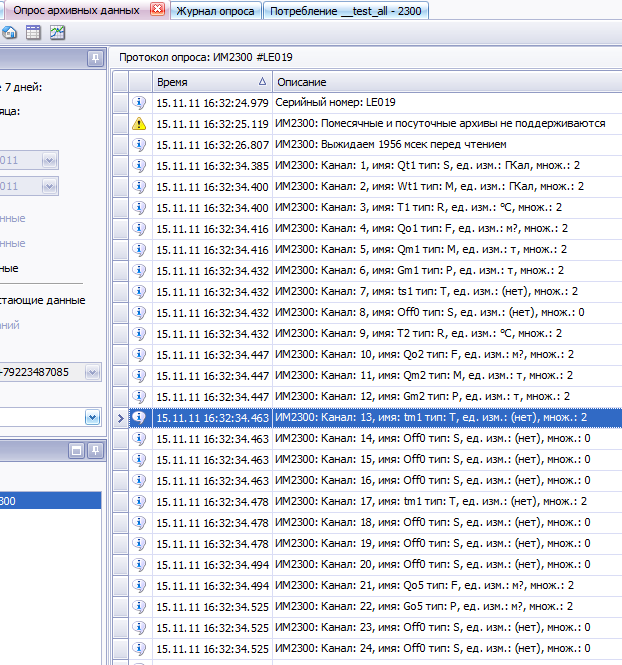Select Канал: 2, имя: Wt1 description
Image resolution: width=622 pixels, height=665 pixels.
[x=430, y=186]
